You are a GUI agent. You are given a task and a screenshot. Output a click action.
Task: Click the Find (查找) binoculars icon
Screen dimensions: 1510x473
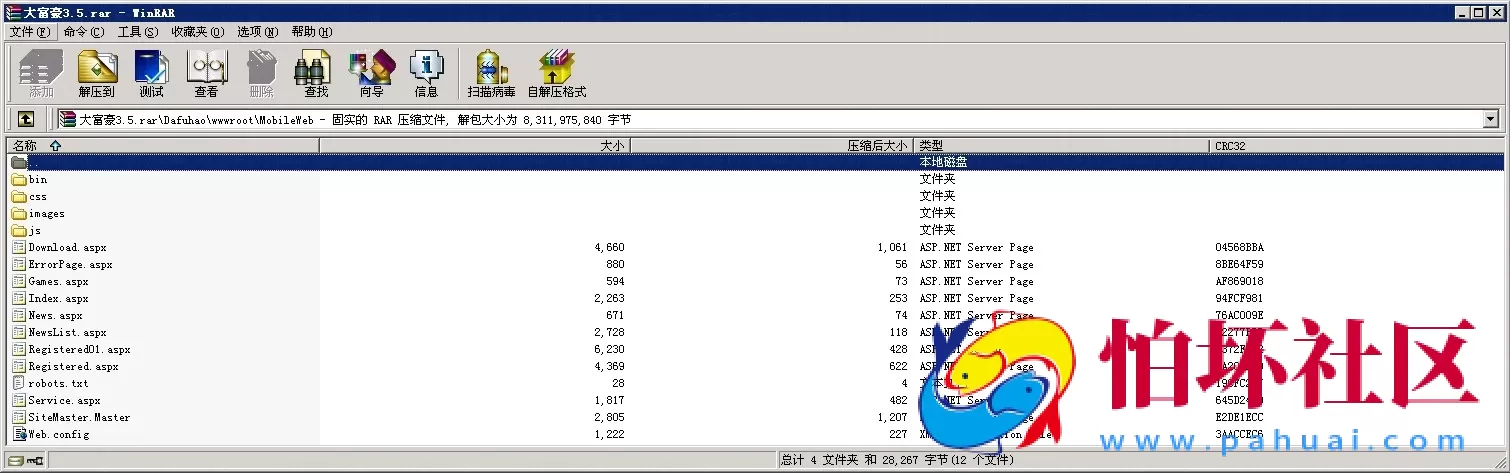click(316, 73)
